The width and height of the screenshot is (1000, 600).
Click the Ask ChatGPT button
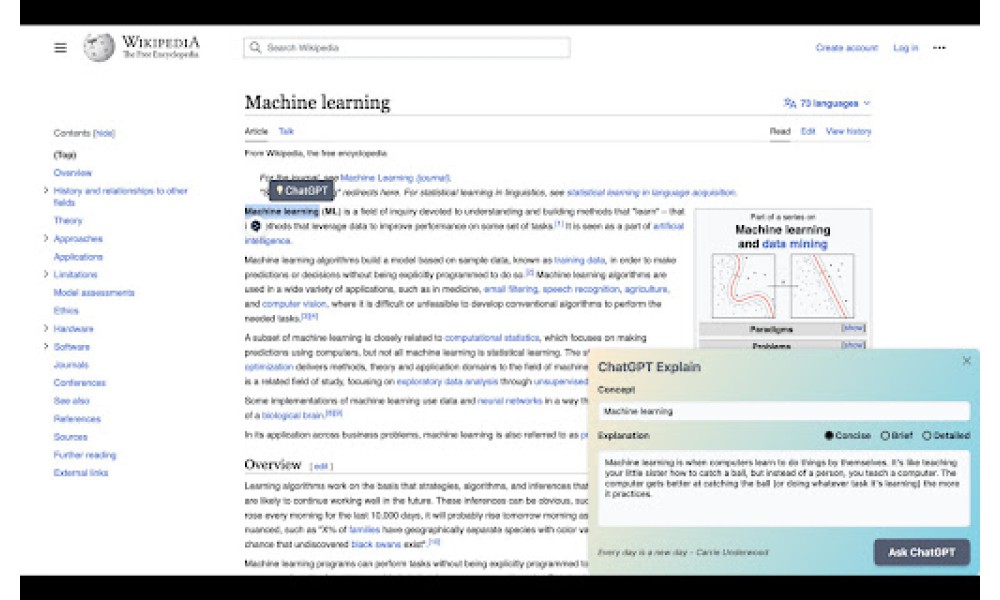tap(922, 552)
